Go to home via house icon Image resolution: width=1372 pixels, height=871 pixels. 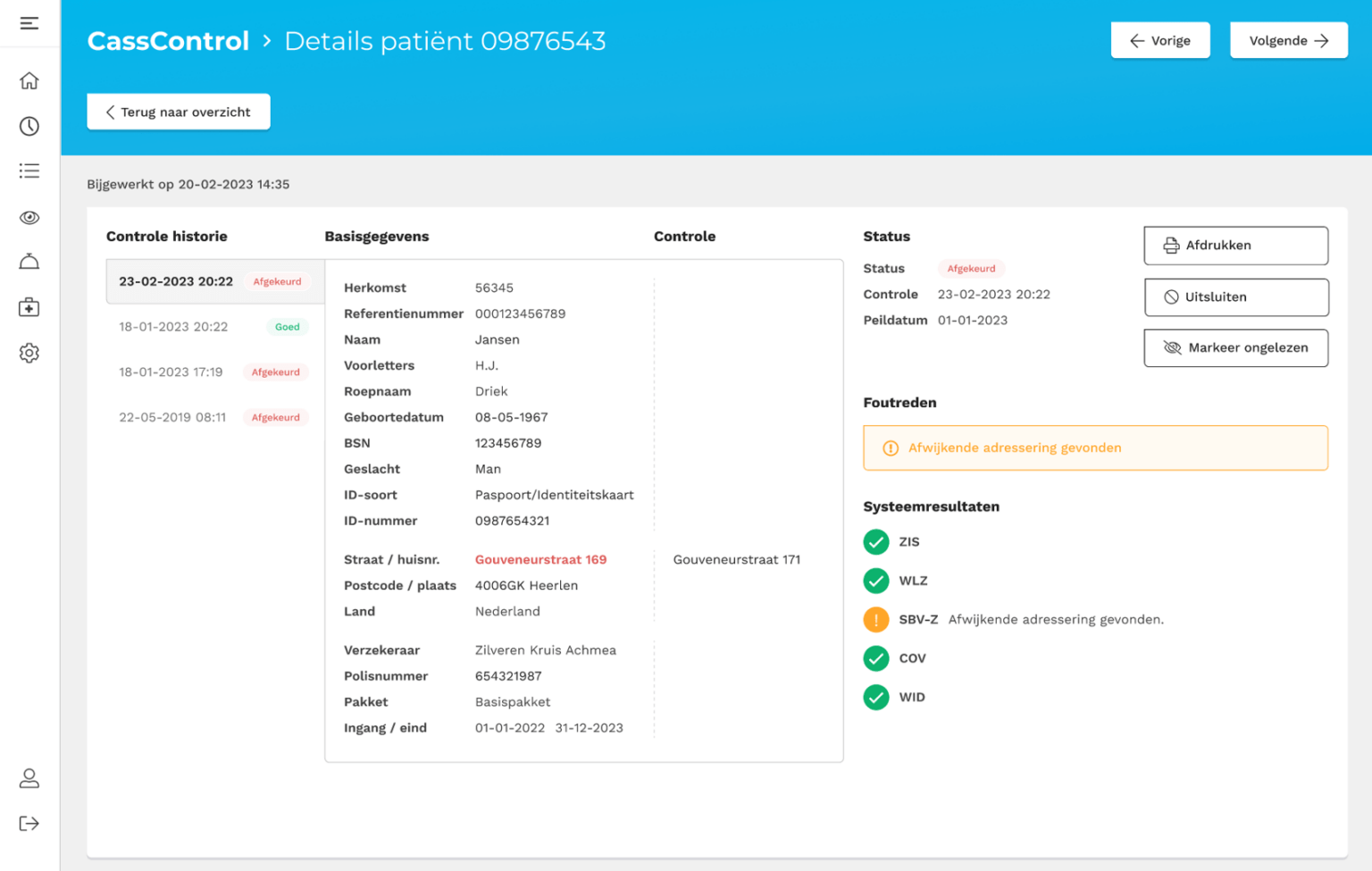(29, 81)
